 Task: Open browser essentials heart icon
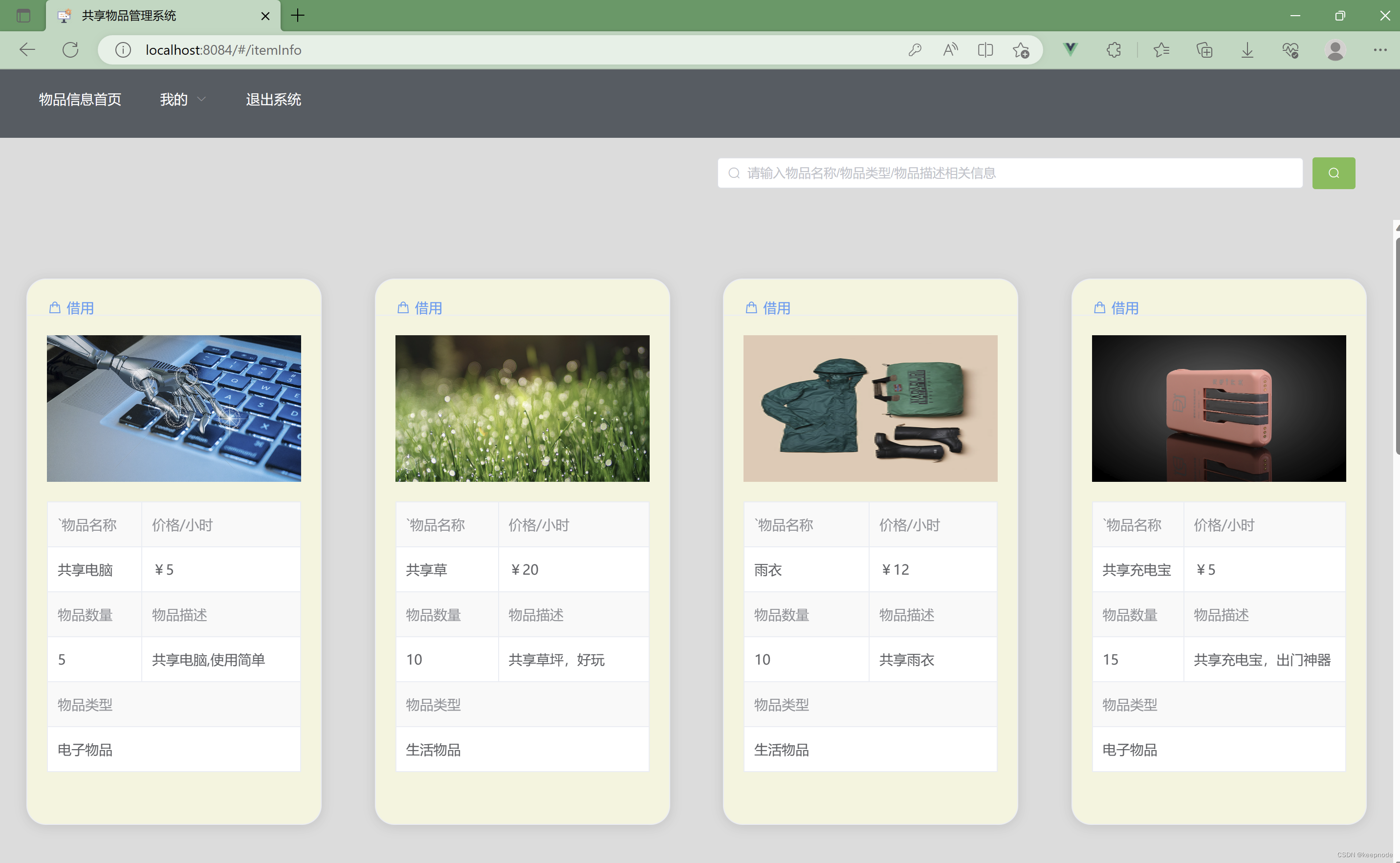tap(1291, 50)
